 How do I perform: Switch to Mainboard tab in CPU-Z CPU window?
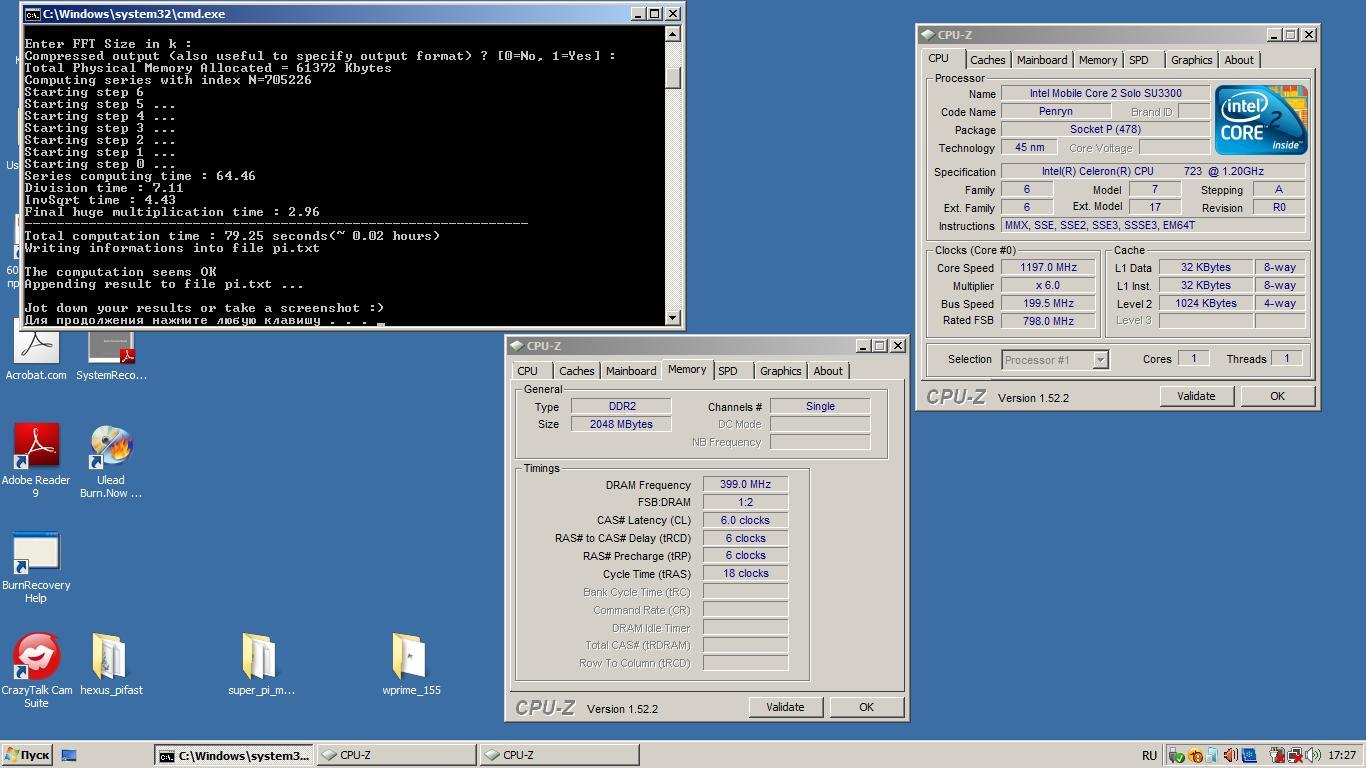(1041, 60)
